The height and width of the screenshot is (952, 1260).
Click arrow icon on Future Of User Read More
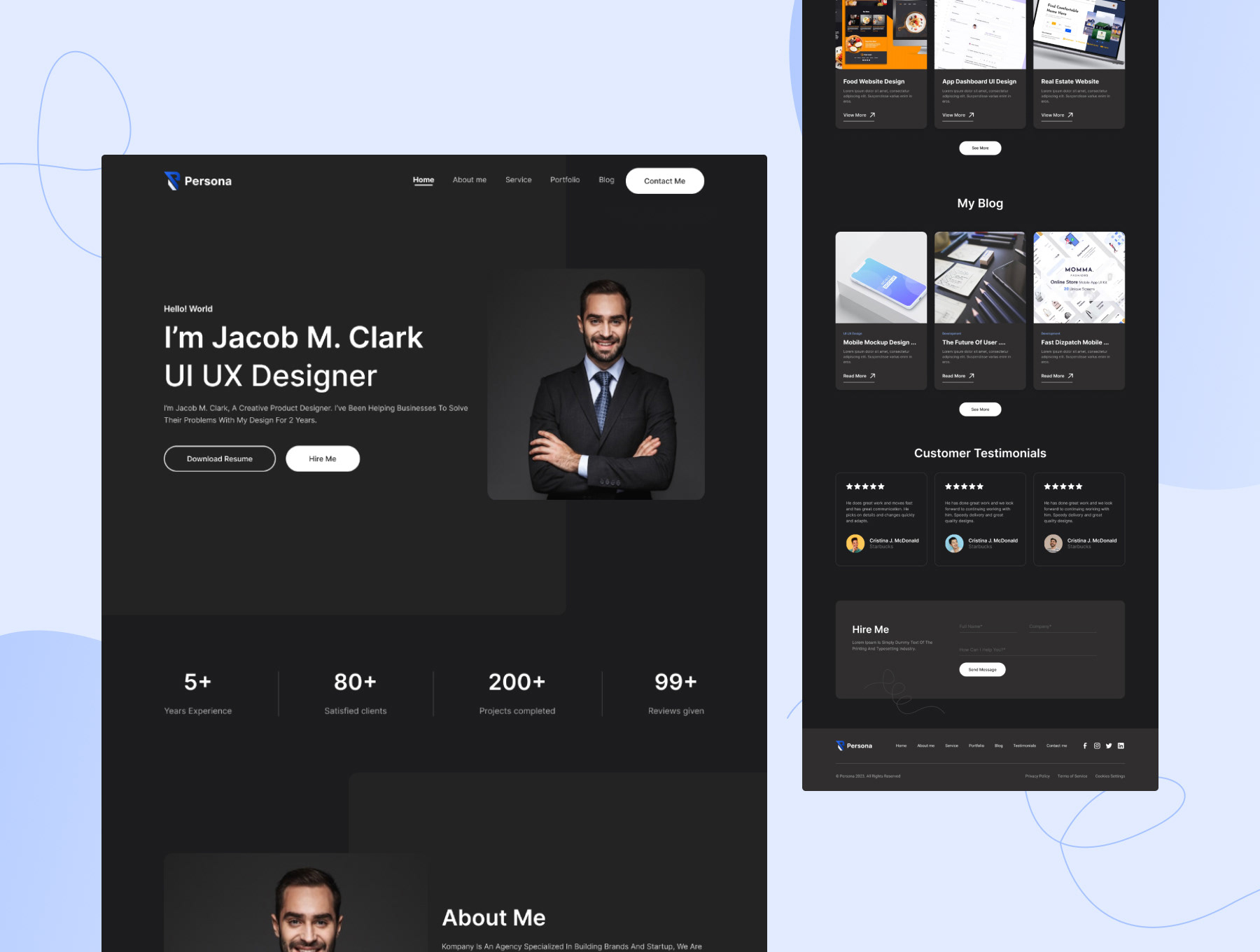(972, 376)
